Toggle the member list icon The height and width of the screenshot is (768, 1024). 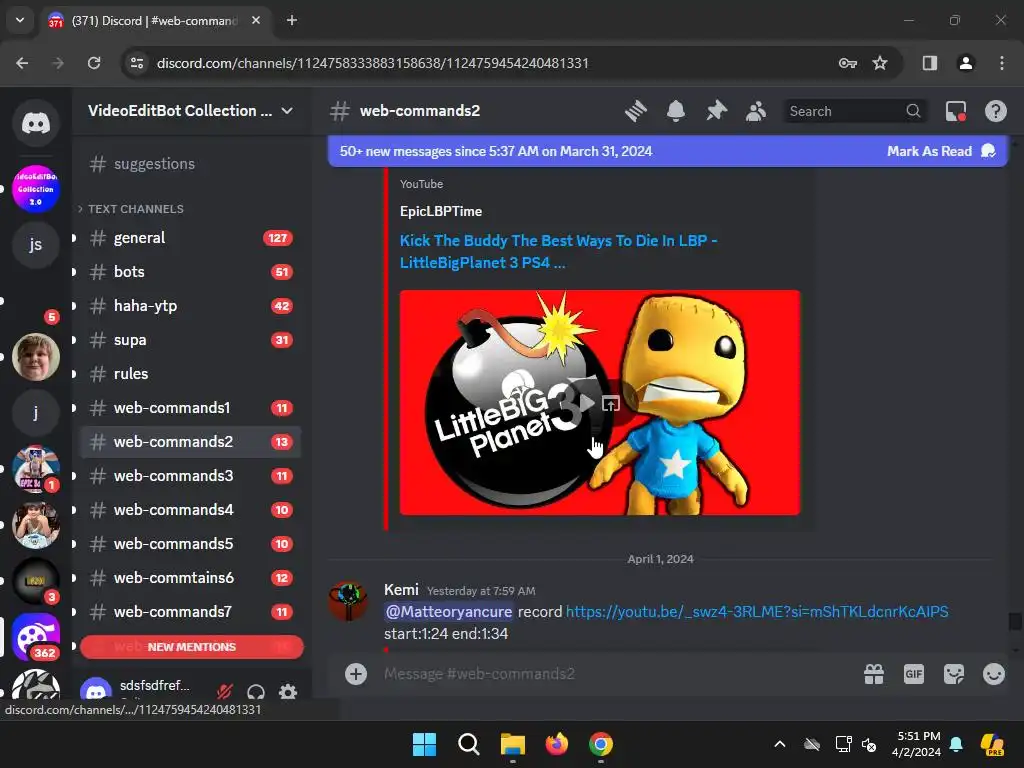tap(756, 111)
